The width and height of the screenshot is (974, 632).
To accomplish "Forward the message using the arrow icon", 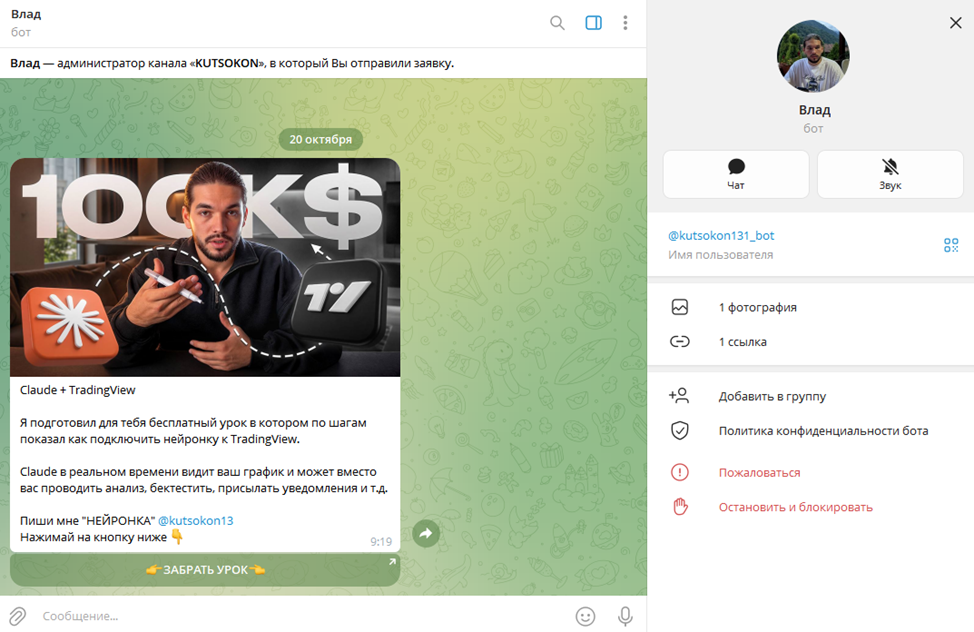I will [x=426, y=533].
